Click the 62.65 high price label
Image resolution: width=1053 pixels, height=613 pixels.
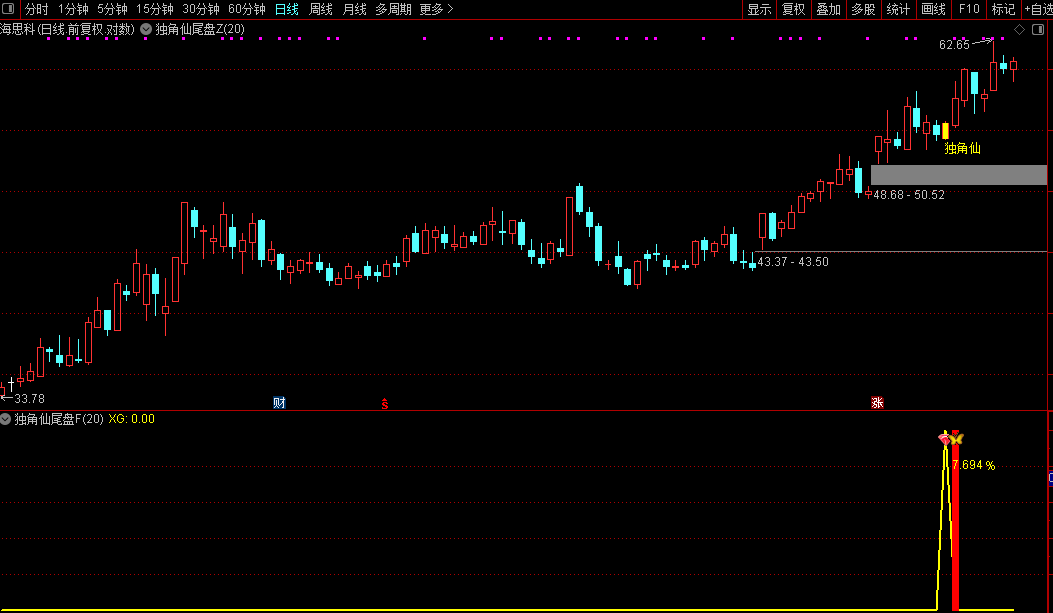[954, 45]
